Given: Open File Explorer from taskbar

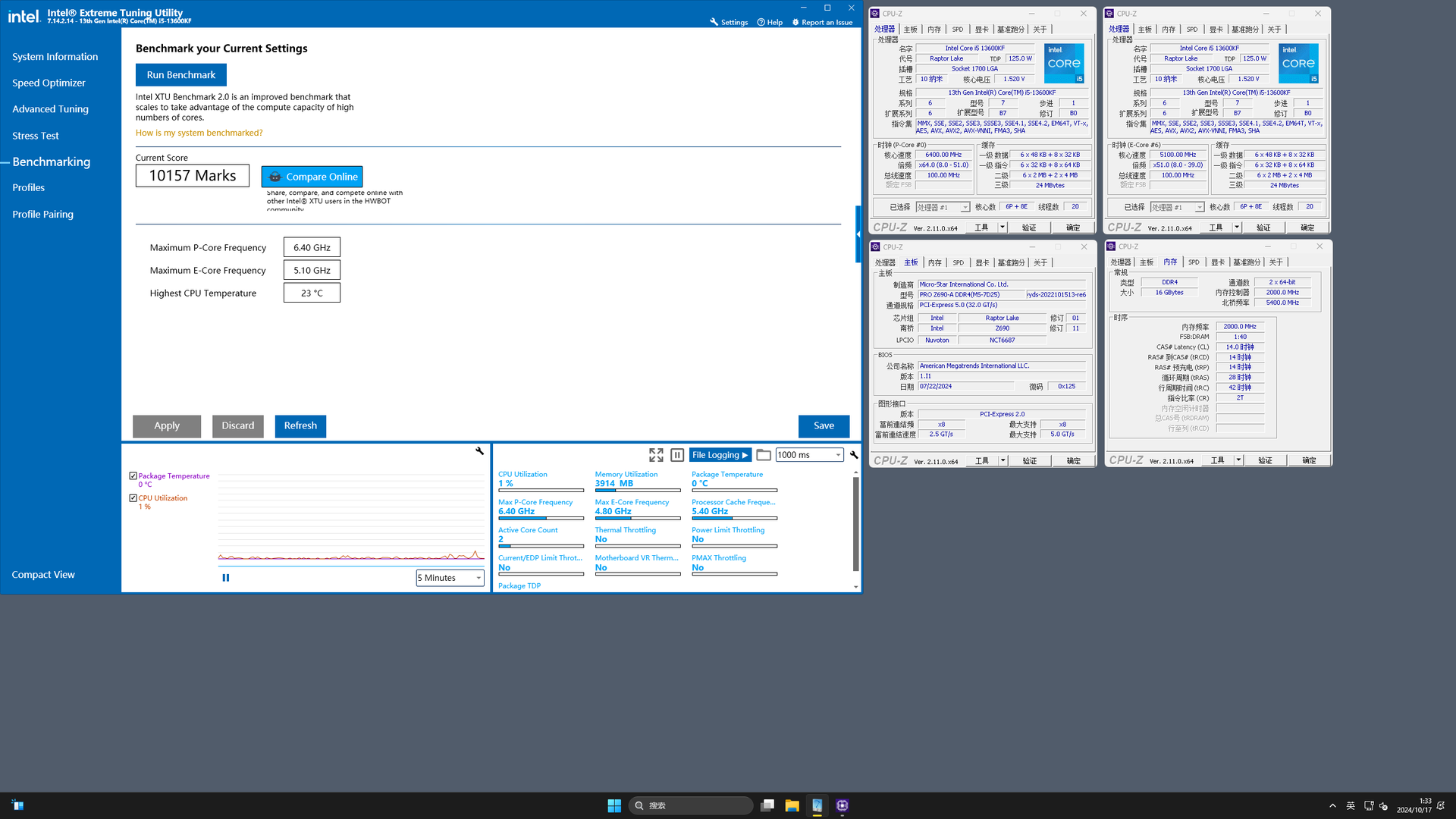Looking at the screenshot, I should tap(792, 805).
